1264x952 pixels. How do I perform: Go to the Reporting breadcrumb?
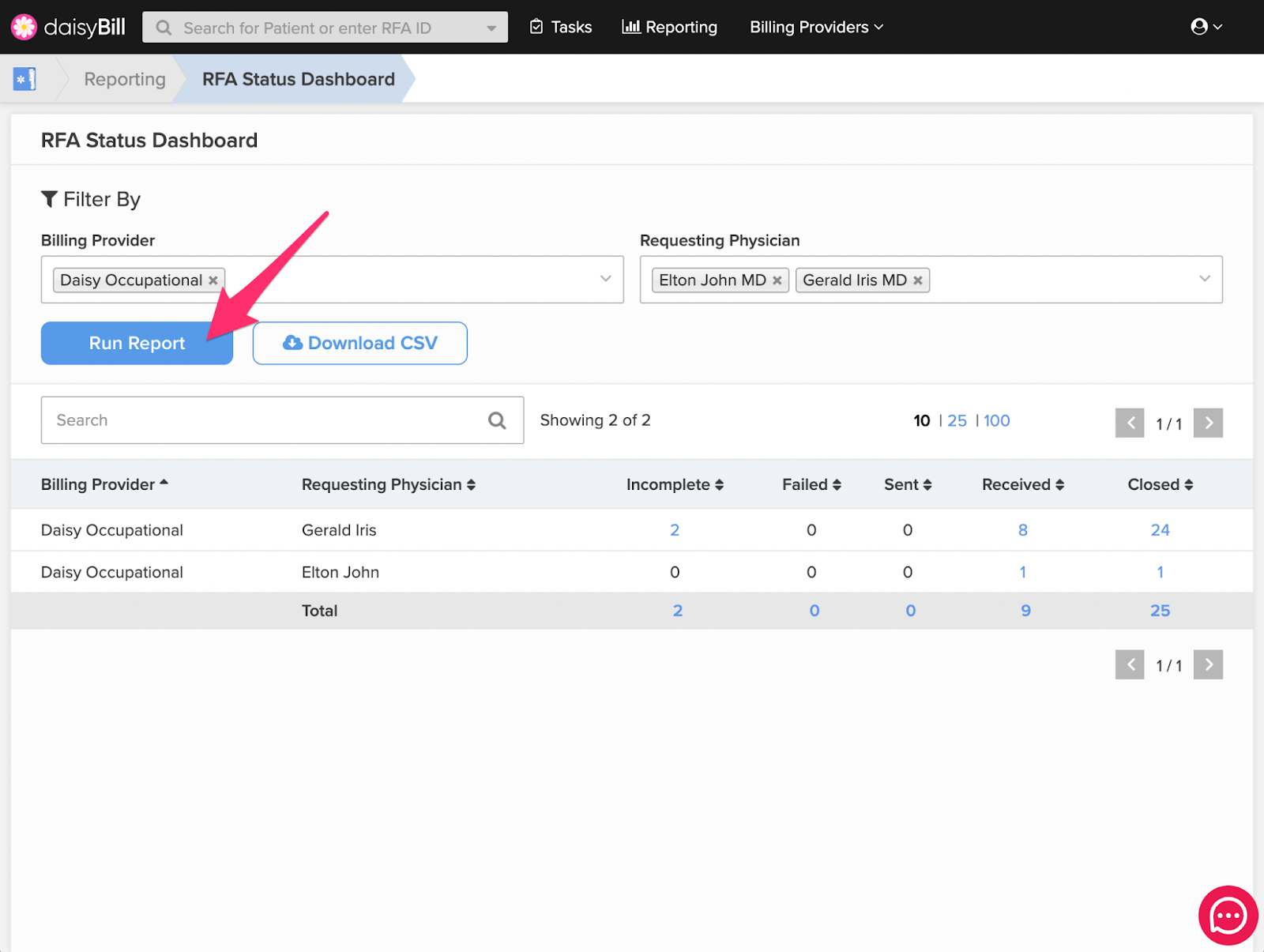(x=125, y=79)
